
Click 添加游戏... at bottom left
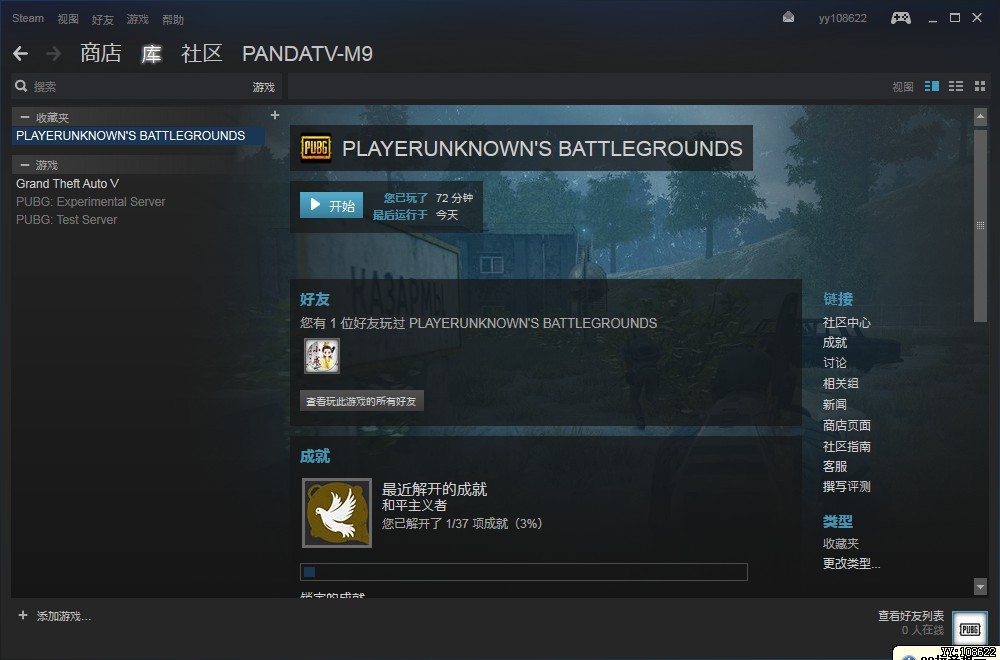click(64, 616)
